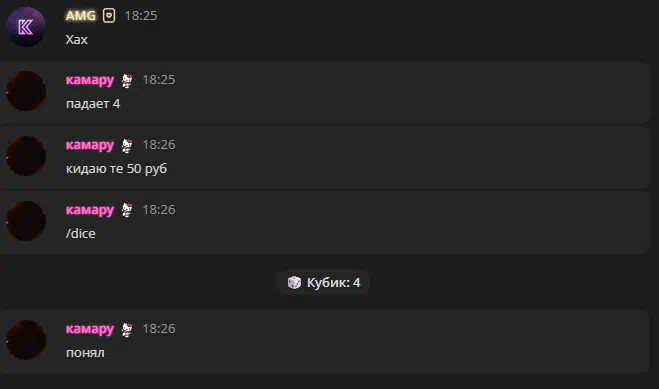This screenshot has width=659, height=389.
Task: Click Hello Kitty icon above 'понял'
Action: tap(127, 329)
